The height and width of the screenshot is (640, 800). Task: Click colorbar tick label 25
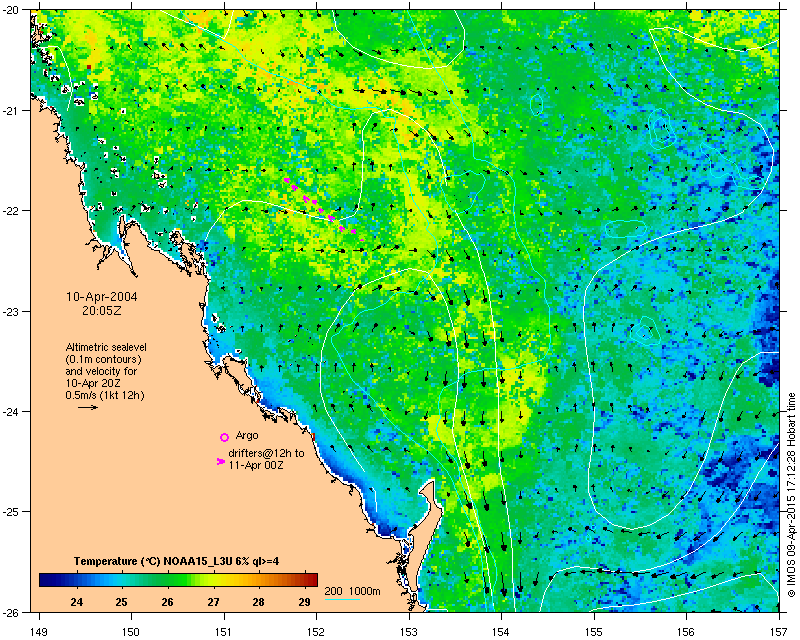click(121, 602)
